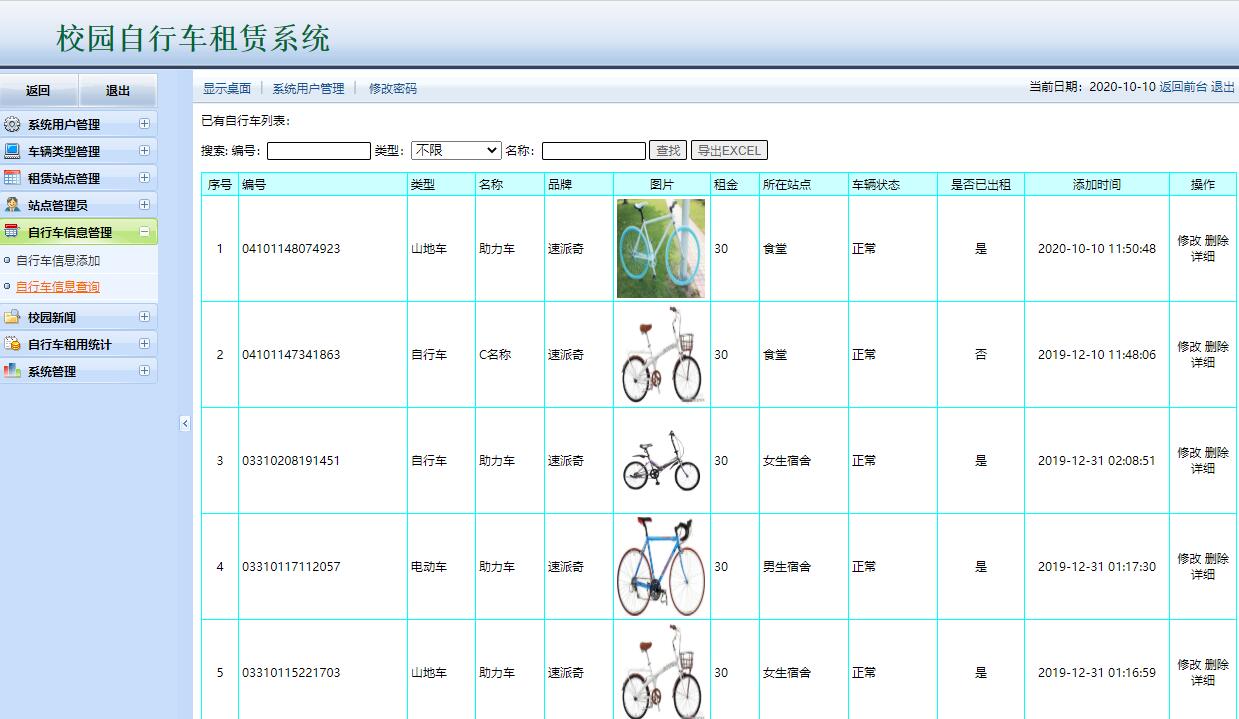Image resolution: width=1239 pixels, height=719 pixels.
Task: Click the chart icon beside 系统管理
Action: click(x=13, y=369)
